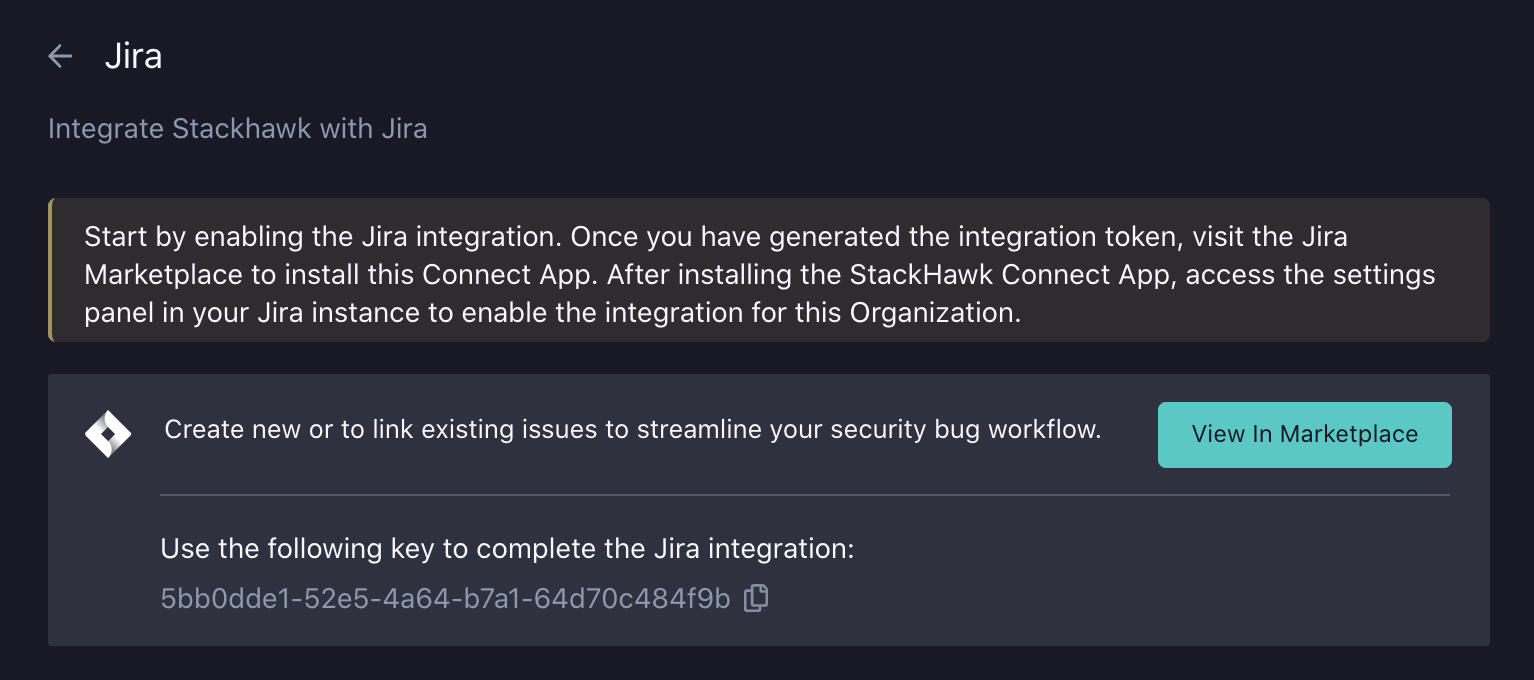The width and height of the screenshot is (1534, 680).
Task: Click the horizontal divider in the card
Action: click(x=805, y=492)
